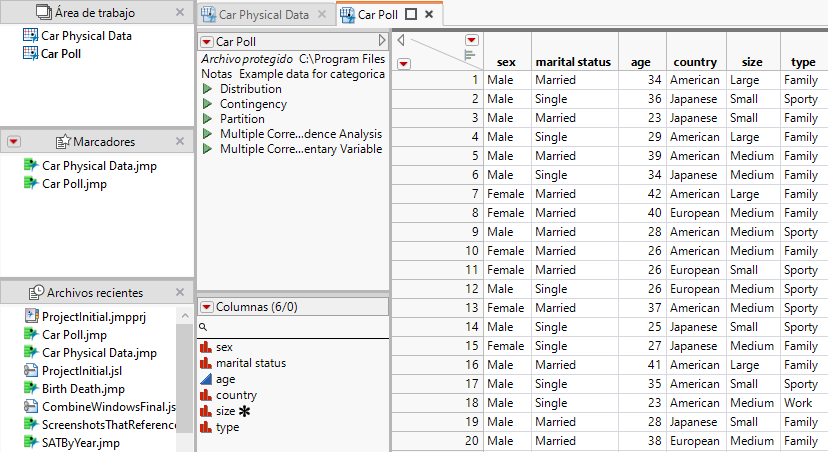Open the Marcadores panel red triangle menu
The image size is (828, 452).
click(x=14, y=142)
